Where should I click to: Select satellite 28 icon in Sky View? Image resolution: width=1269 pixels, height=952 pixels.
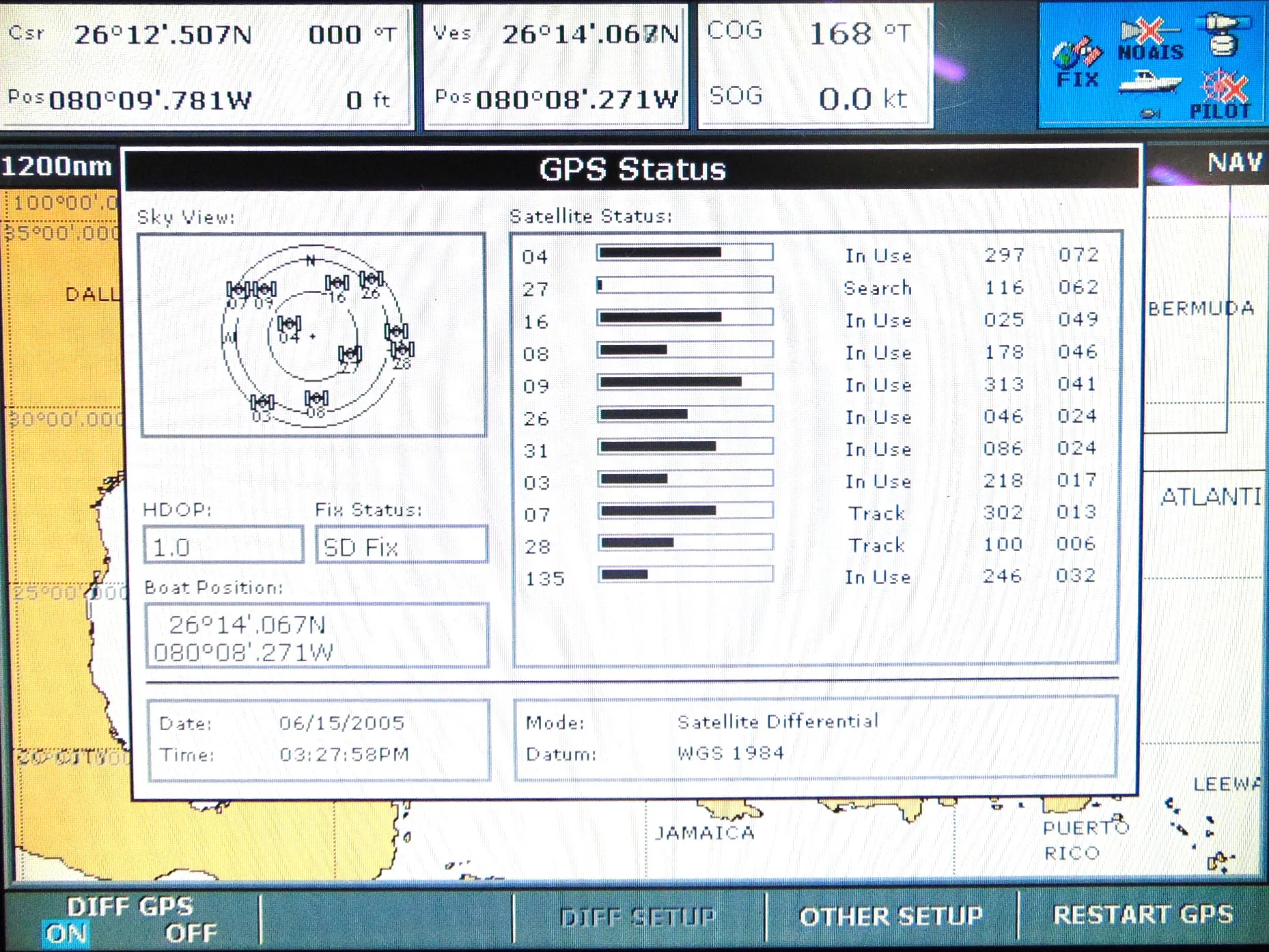(402, 354)
